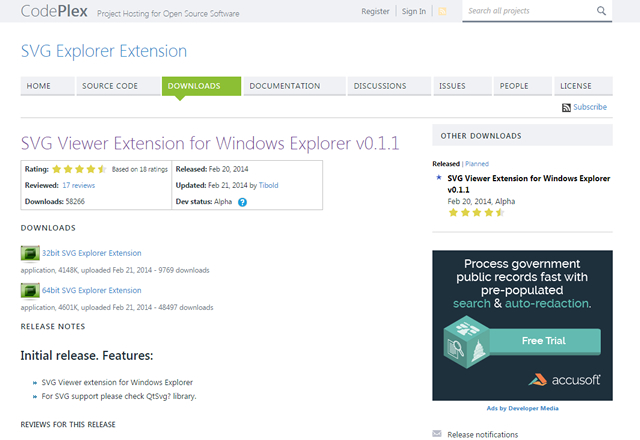Switch to the Discussions tab

[x=389, y=86]
